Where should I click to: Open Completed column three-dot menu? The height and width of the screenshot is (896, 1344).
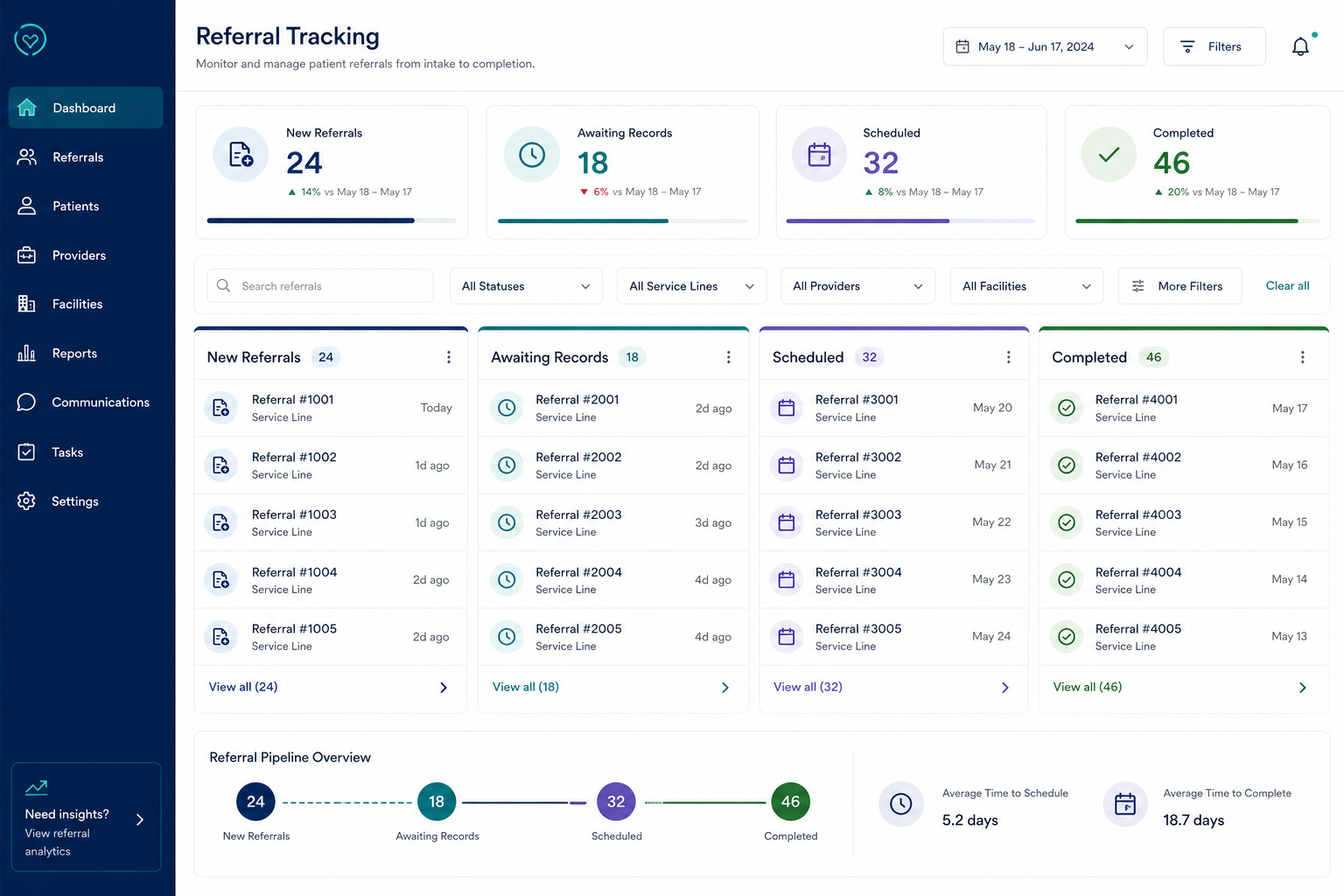1302,357
